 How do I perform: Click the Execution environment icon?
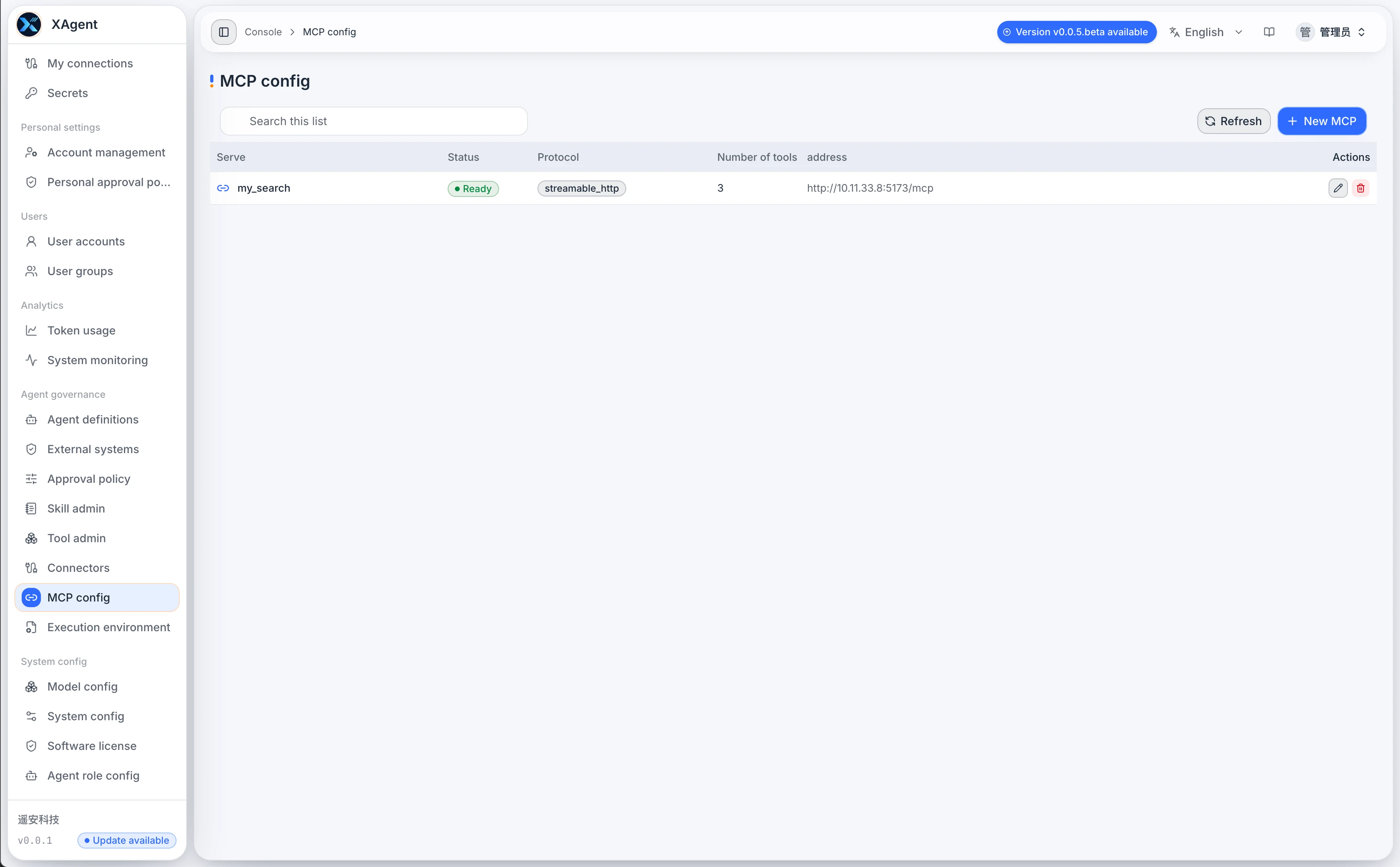tap(32, 627)
